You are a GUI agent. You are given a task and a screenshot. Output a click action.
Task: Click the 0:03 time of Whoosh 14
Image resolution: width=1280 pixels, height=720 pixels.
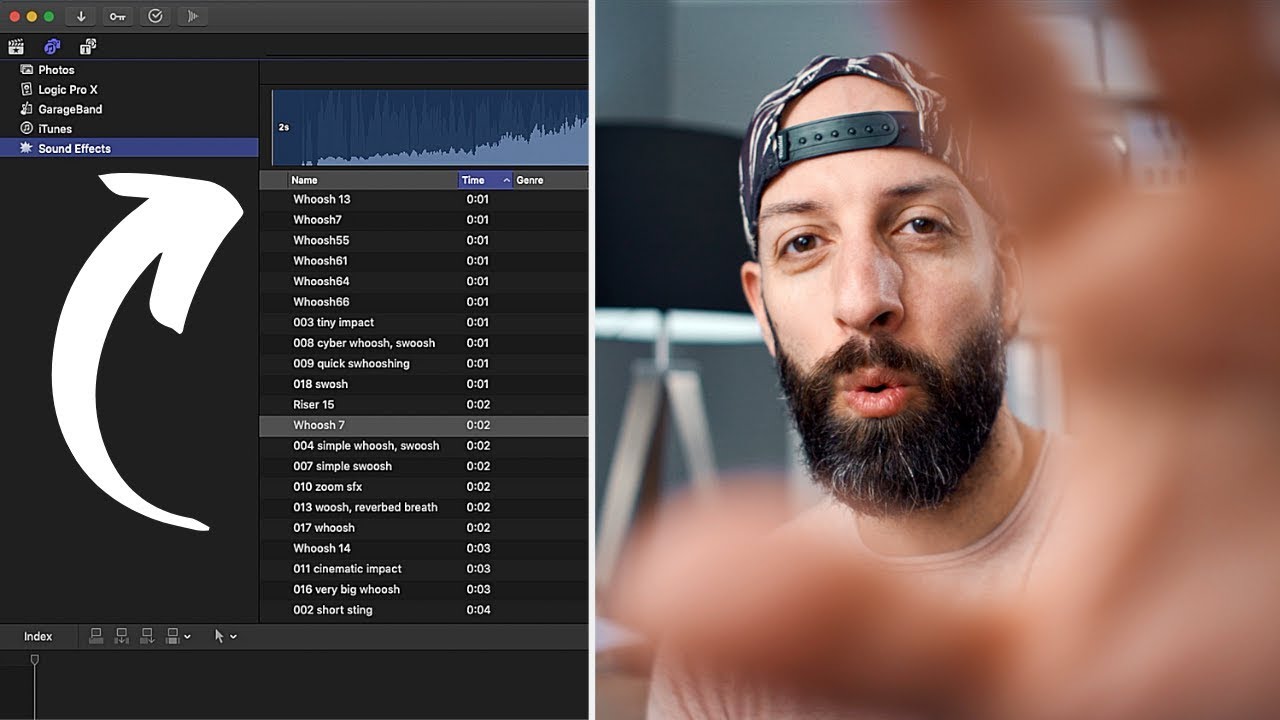tap(478, 548)
